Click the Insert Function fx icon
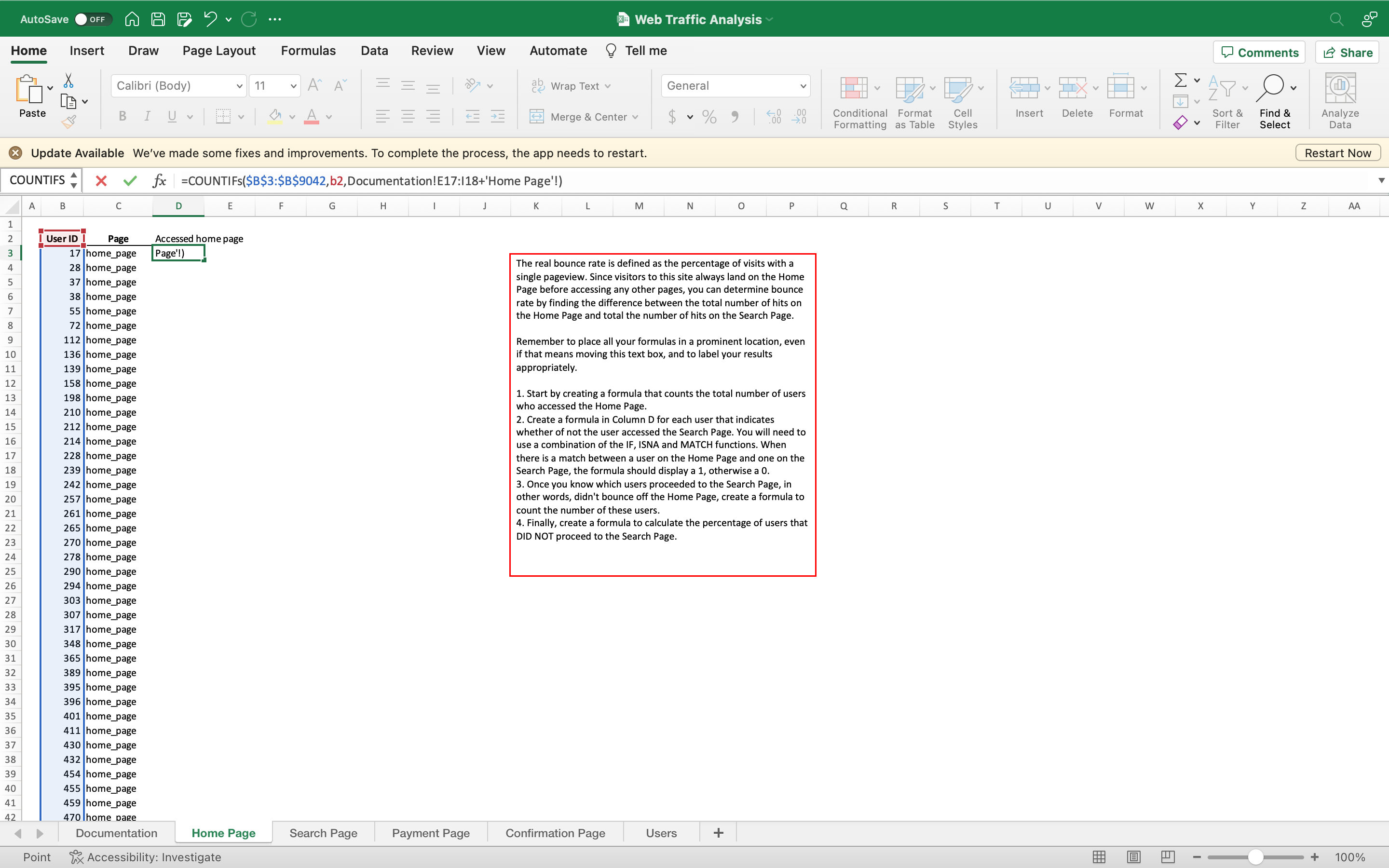 [x=159, y=181]
